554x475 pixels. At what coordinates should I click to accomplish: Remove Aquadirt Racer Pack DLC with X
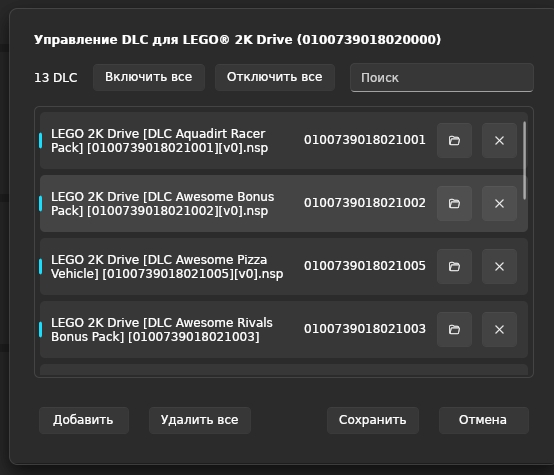point(499,140)
